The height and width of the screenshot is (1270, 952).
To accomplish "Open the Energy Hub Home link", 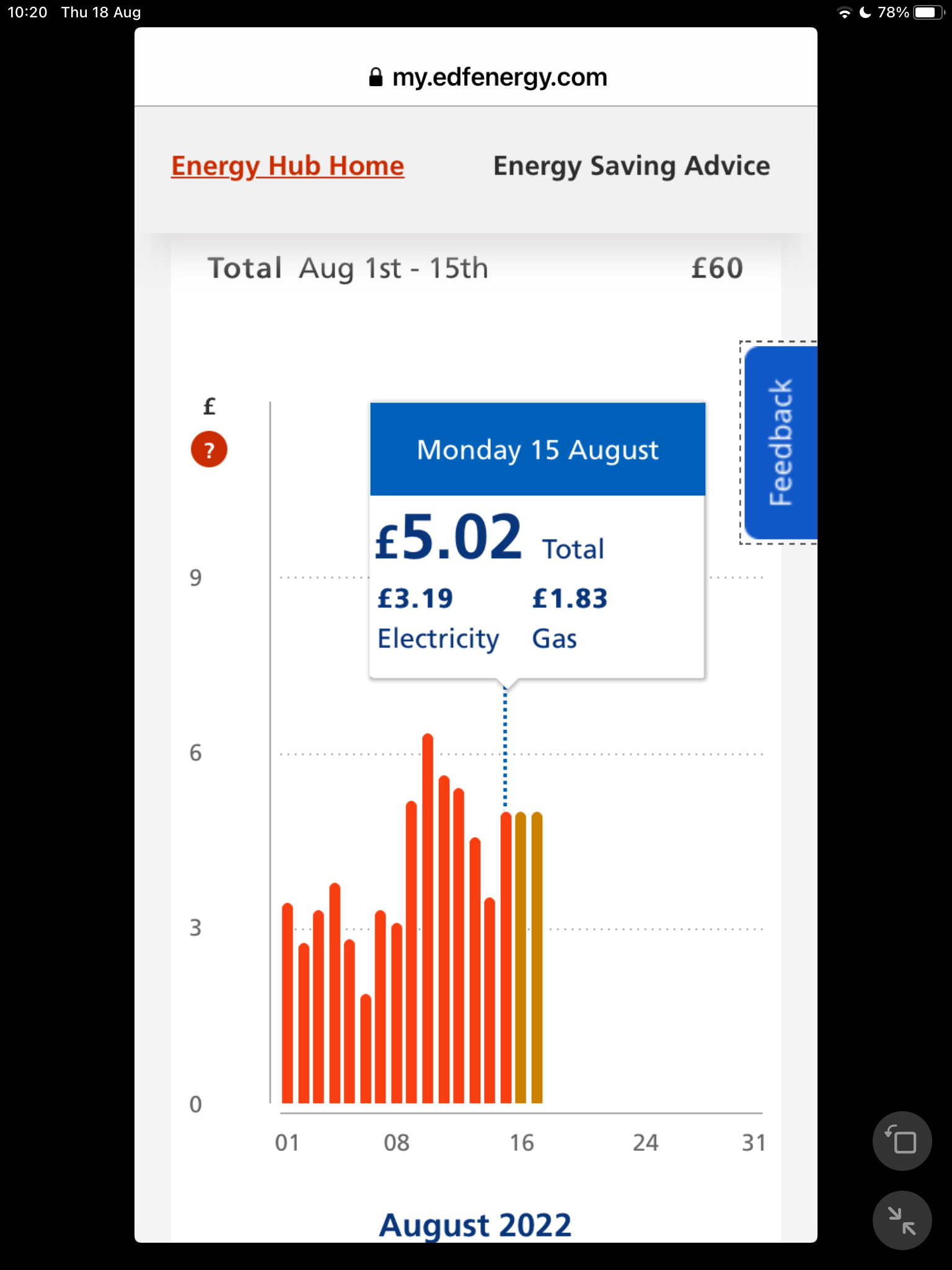I will [288, 166].
